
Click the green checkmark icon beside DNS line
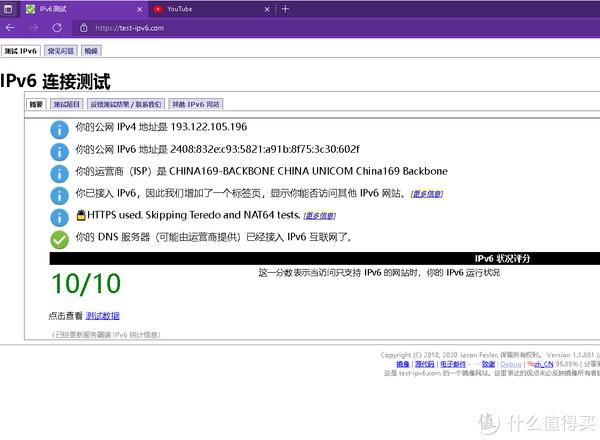(x=59, y=240)
